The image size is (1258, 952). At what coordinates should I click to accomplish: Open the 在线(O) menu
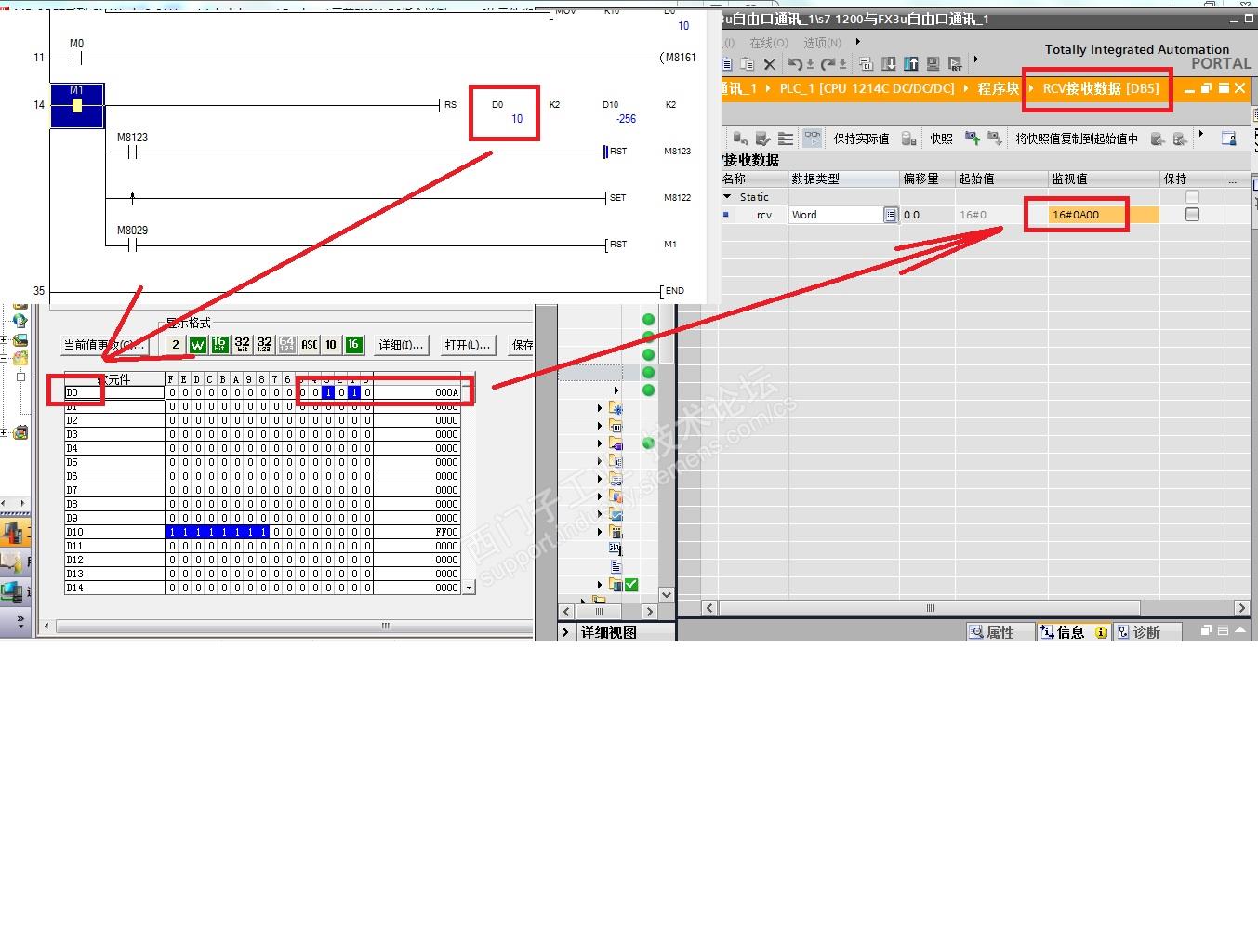(x=769, y=43)
